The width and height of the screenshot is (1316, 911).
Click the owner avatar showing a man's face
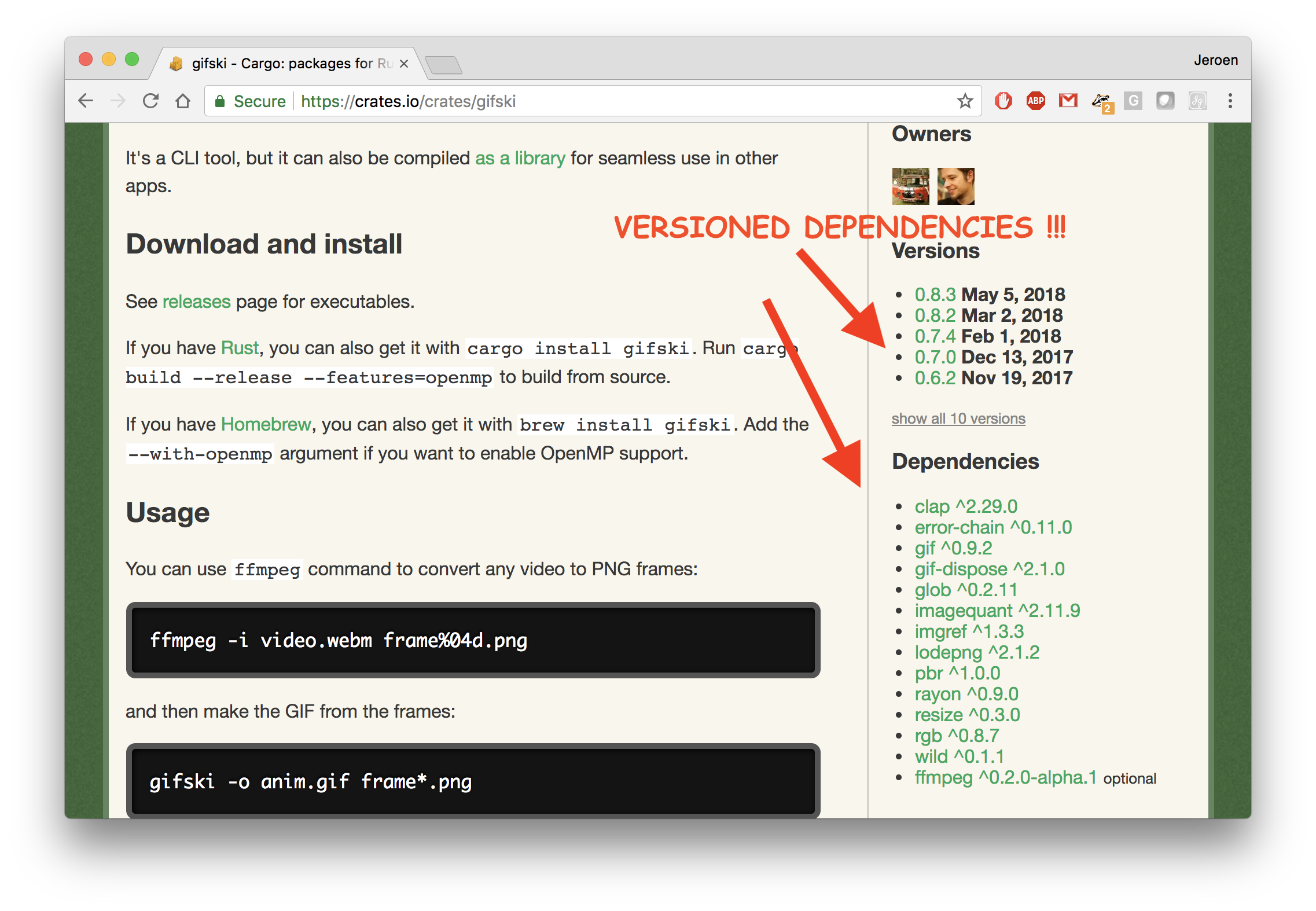click(955, 186)
